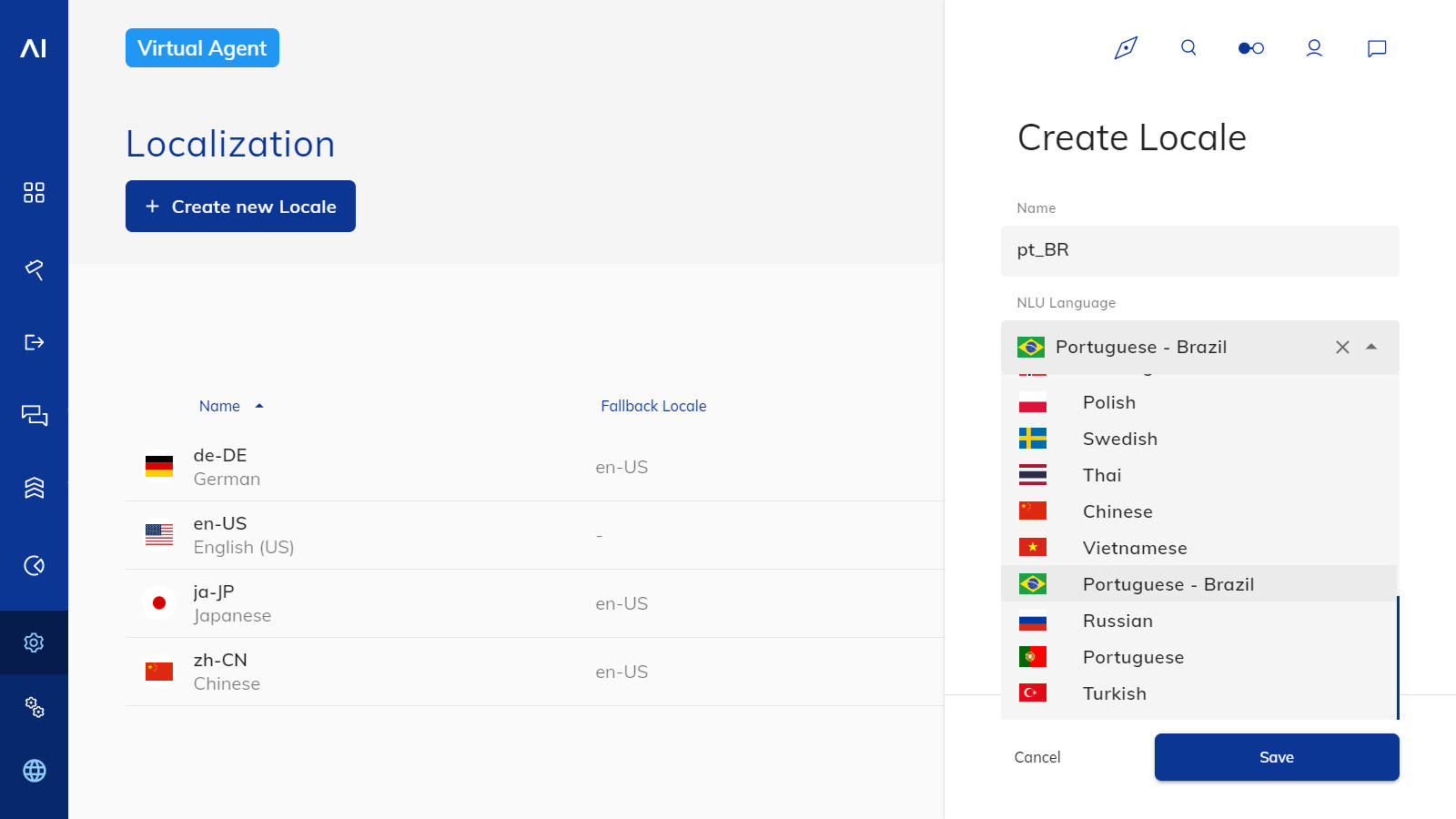1456x819 pixels.
Task: Toggle the two-circle switch icon in header
Action: coord(1251,48)
